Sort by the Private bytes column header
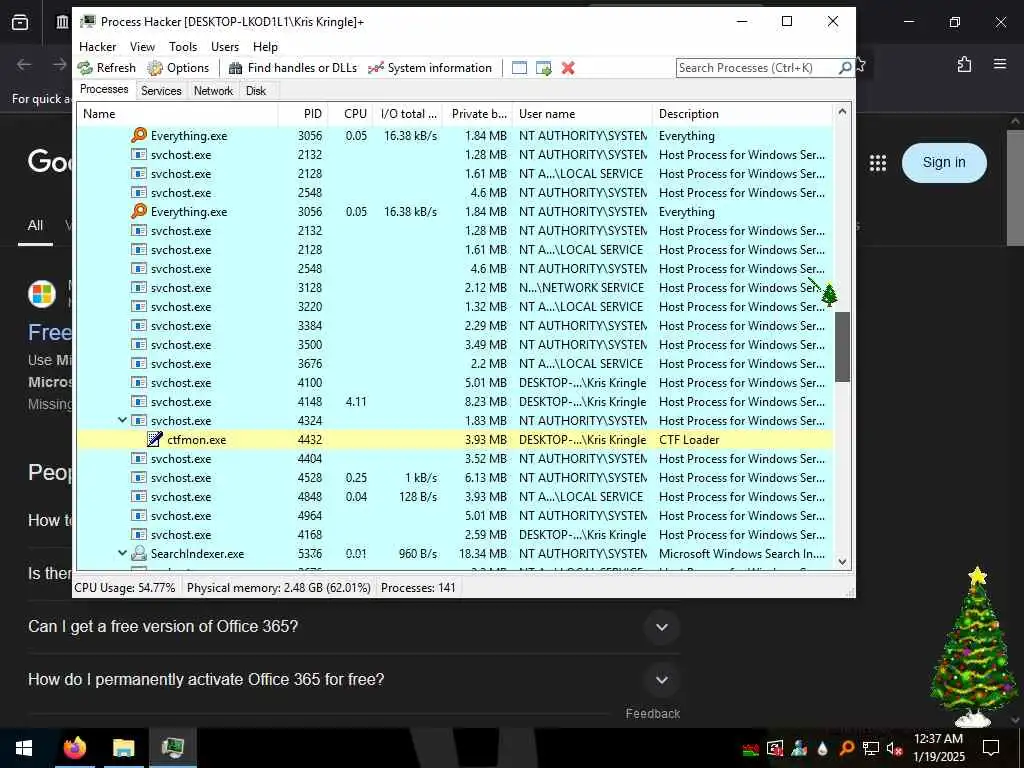1024x768 pixels. (477, 114)
